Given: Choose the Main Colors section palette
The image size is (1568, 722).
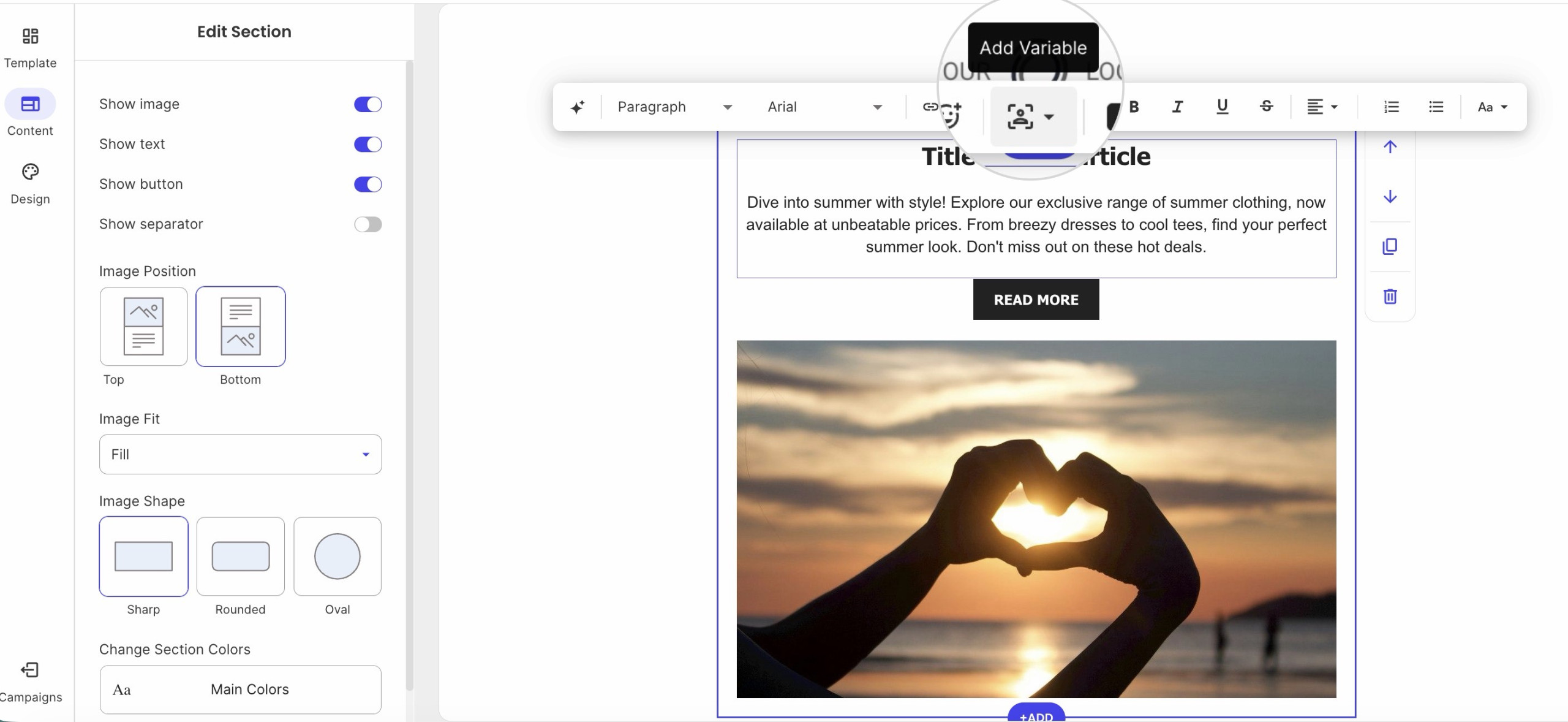Looking at the screenshot, I should (x=240, y=690).
